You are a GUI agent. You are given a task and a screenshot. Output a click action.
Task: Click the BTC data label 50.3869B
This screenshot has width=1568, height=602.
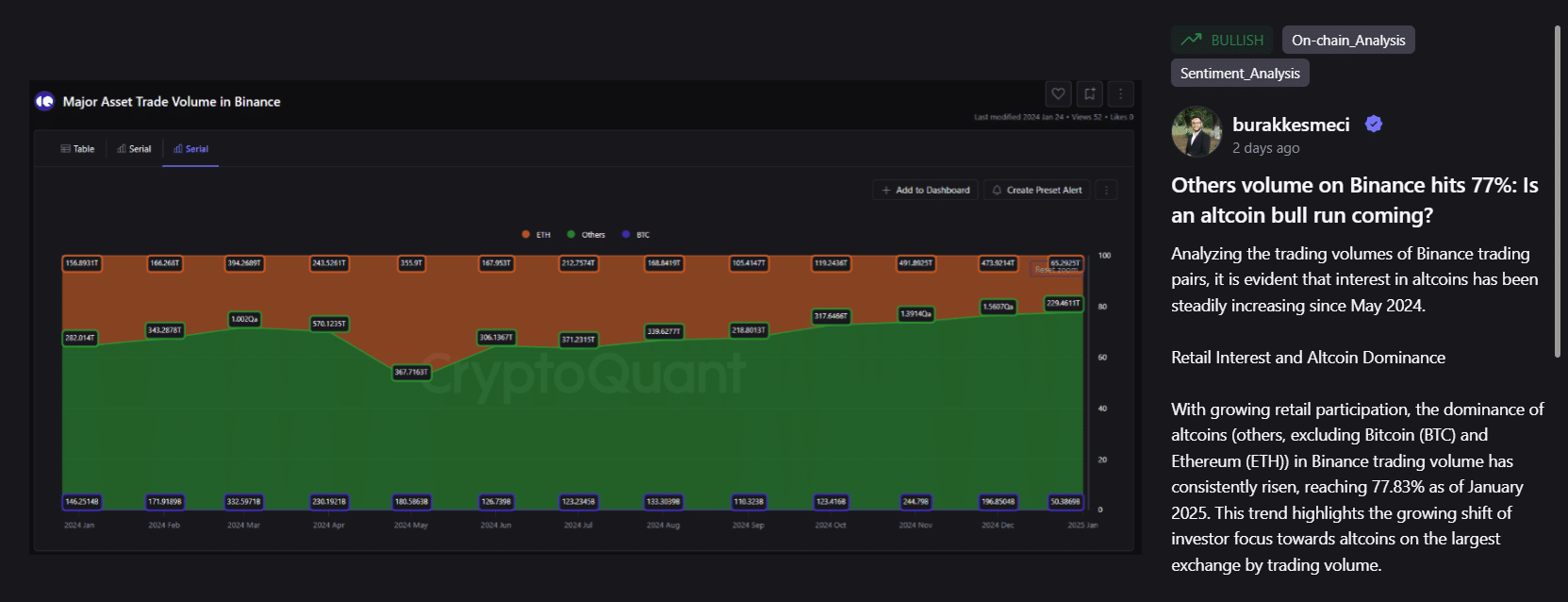[x=1065, y=502]
